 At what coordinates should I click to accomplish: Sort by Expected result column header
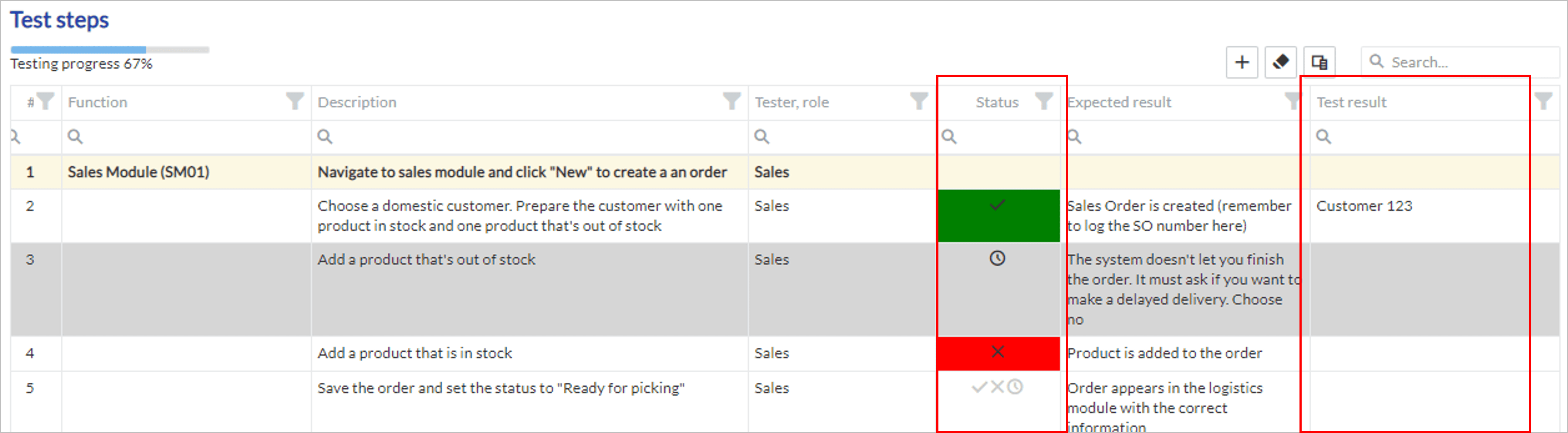tap(1120, 102)
